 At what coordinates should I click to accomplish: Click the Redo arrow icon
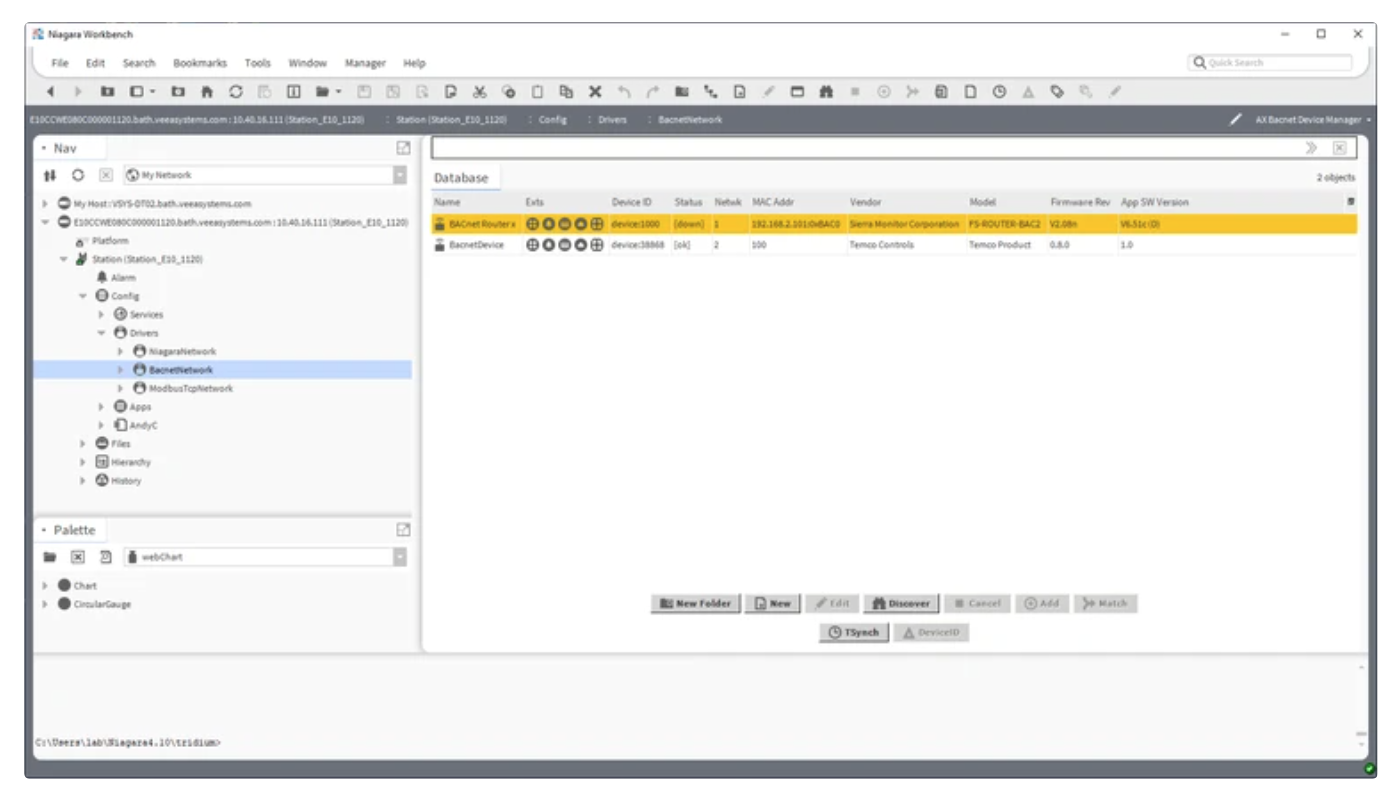pos(652,91)
